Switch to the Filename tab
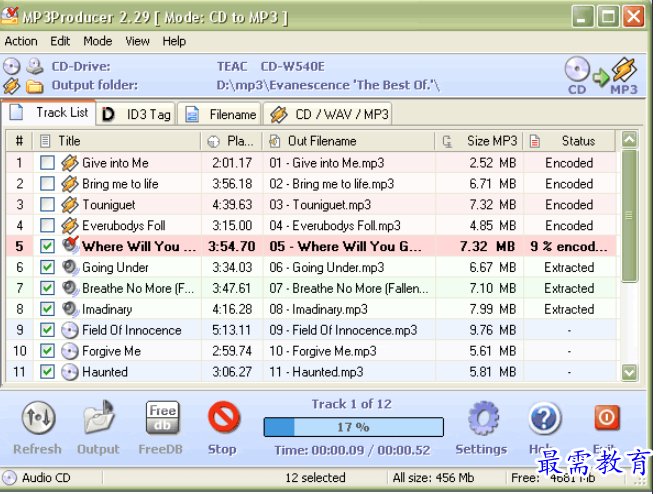Screen dimensions: 659x494 click(x=221, y=114)
